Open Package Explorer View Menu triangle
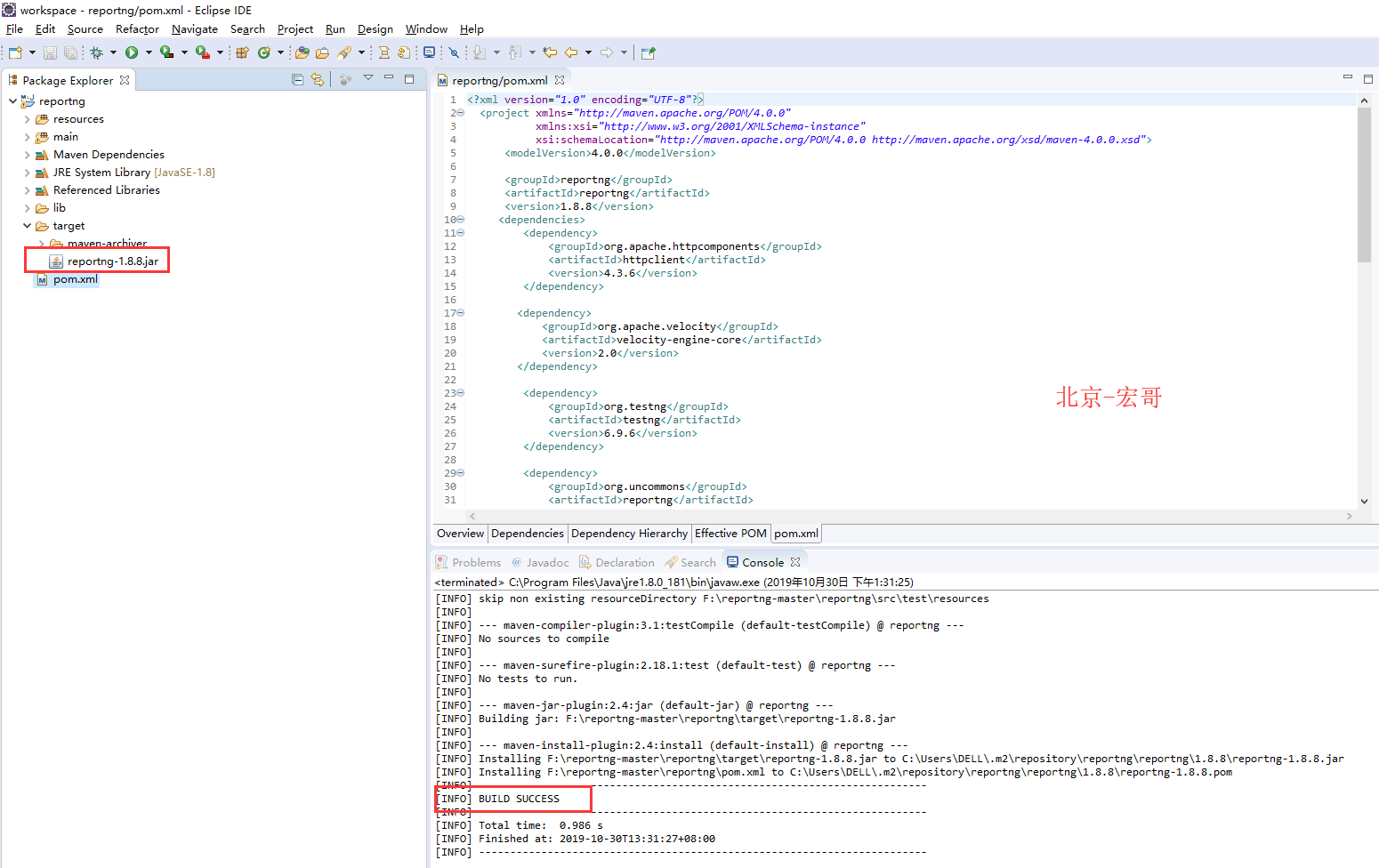This screenshot has width=1379, height=868. [367, 78]
